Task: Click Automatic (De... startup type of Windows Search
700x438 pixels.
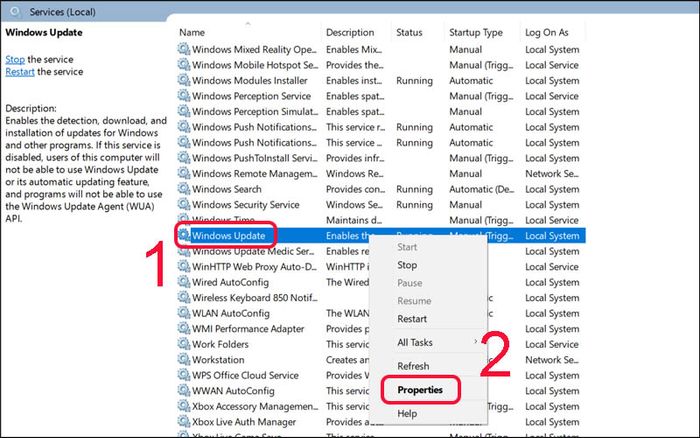Action: click(x=482, y=189)
